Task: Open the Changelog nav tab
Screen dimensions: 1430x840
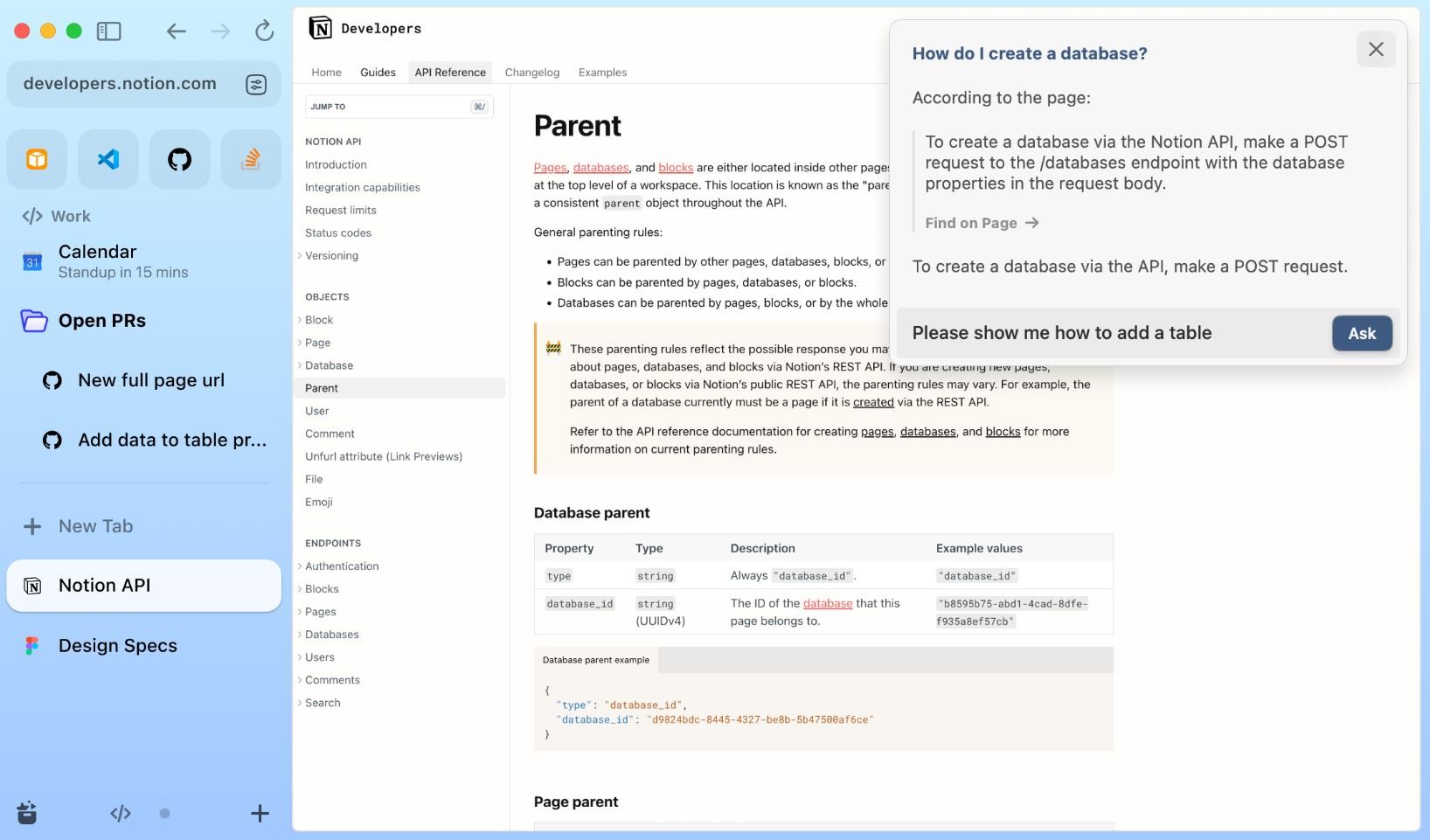Action: [x=532, y=73]
